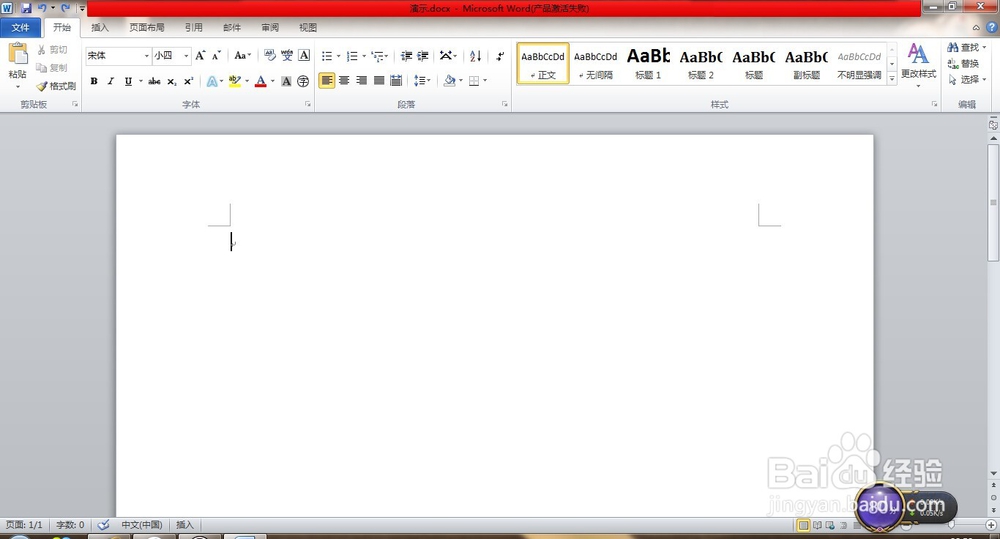Viewport: 1000px width, 539px height.
Task: Click the Enclosed Character (字) icon
Action: (303, 81)
